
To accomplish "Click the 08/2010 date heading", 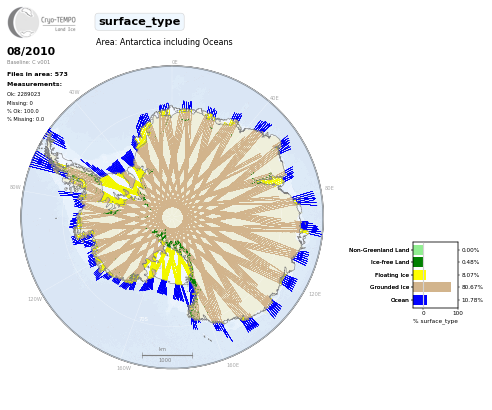I will [31, 51].
